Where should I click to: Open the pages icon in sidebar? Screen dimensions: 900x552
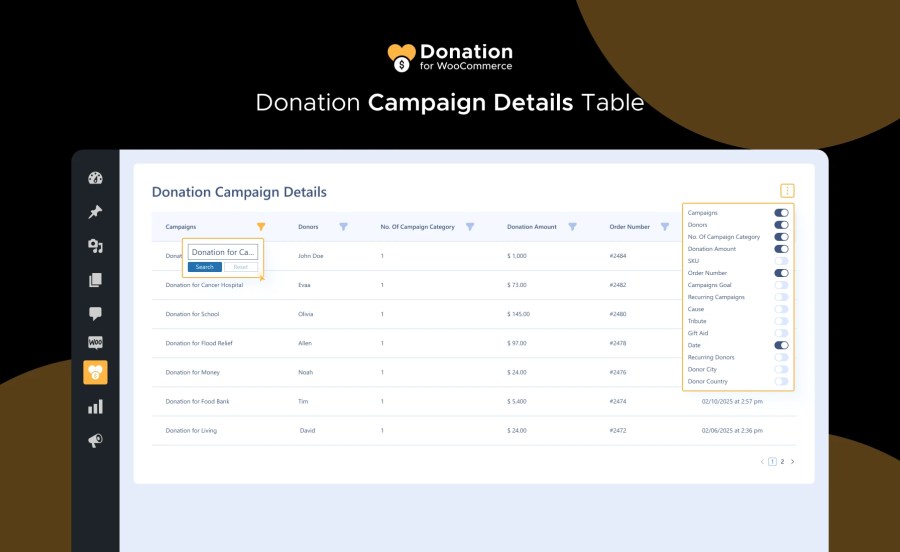click(x=95, y=279)
